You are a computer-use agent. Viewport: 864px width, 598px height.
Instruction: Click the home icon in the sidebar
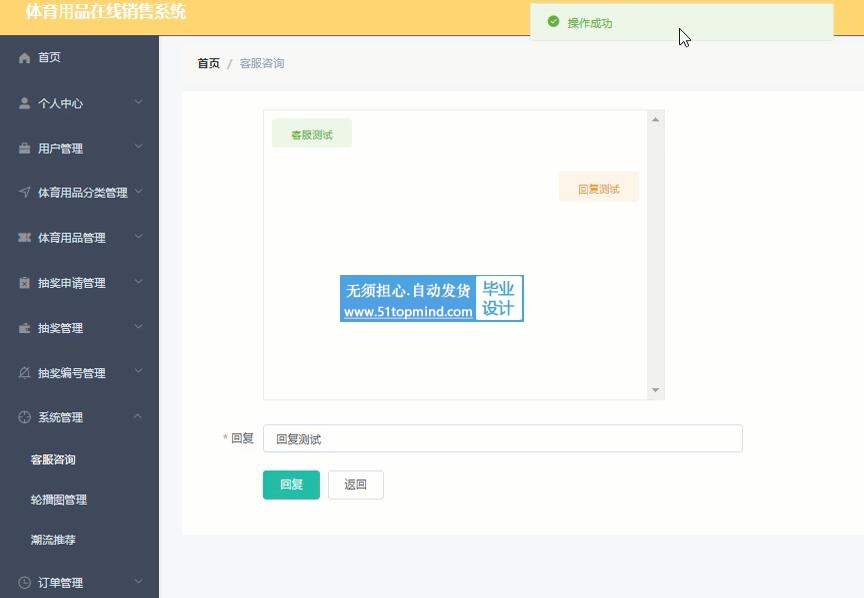(24, 58)
